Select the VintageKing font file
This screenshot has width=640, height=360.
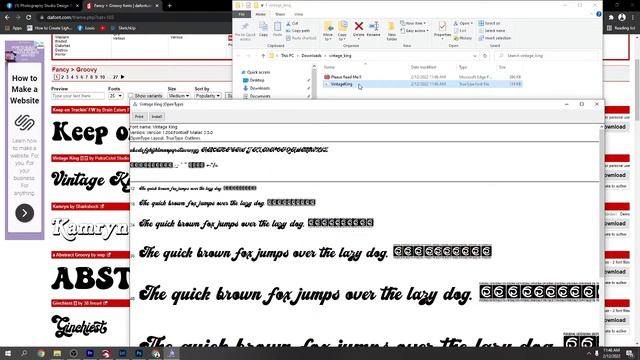pyautogui.click(x=422, y=84)
